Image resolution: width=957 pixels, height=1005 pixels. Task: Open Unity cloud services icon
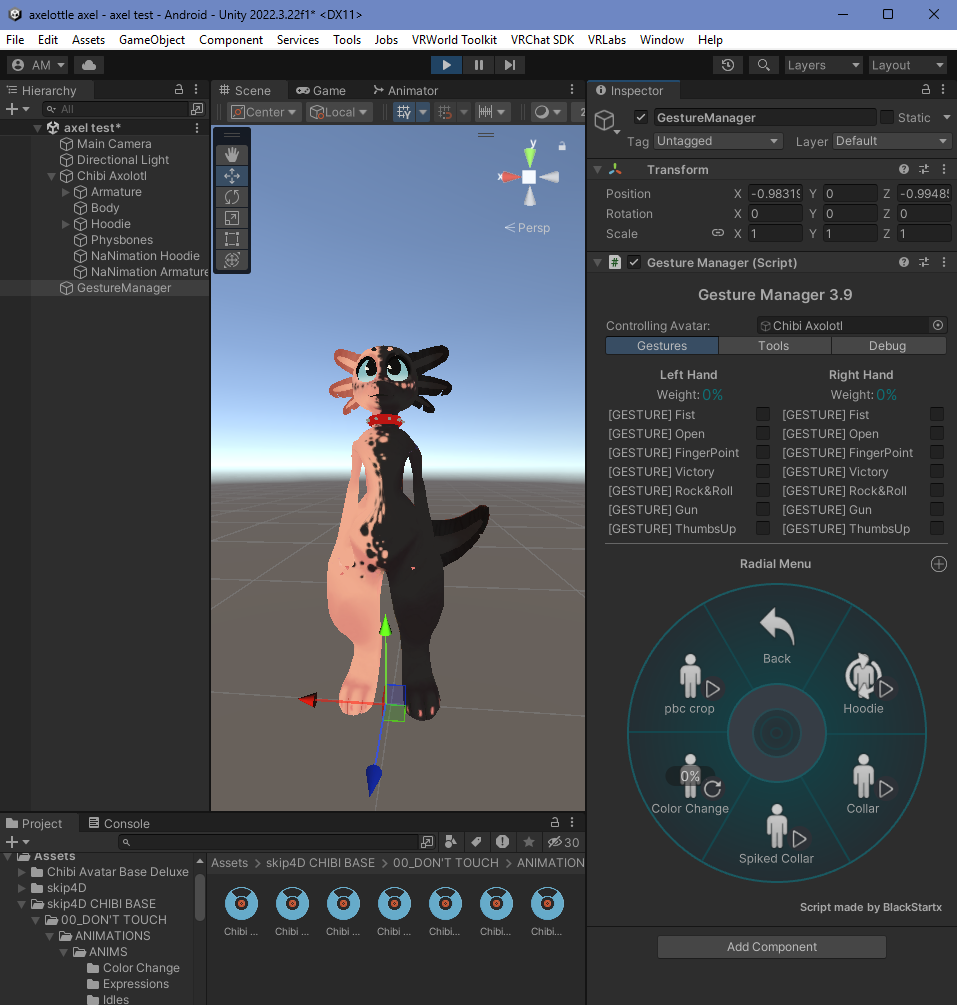point(89,65)
